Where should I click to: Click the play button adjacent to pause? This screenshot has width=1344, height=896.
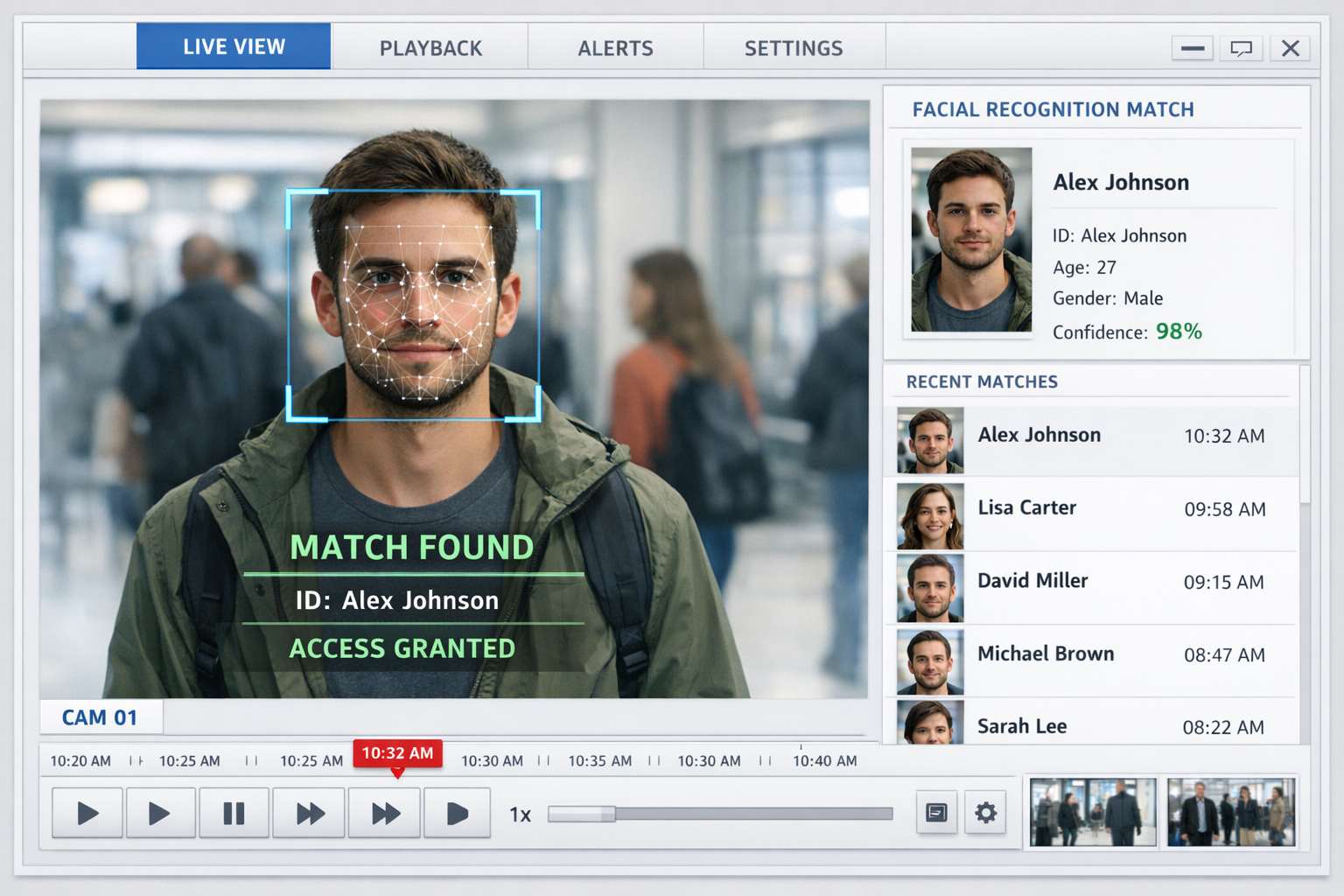[x=160, y=814]
